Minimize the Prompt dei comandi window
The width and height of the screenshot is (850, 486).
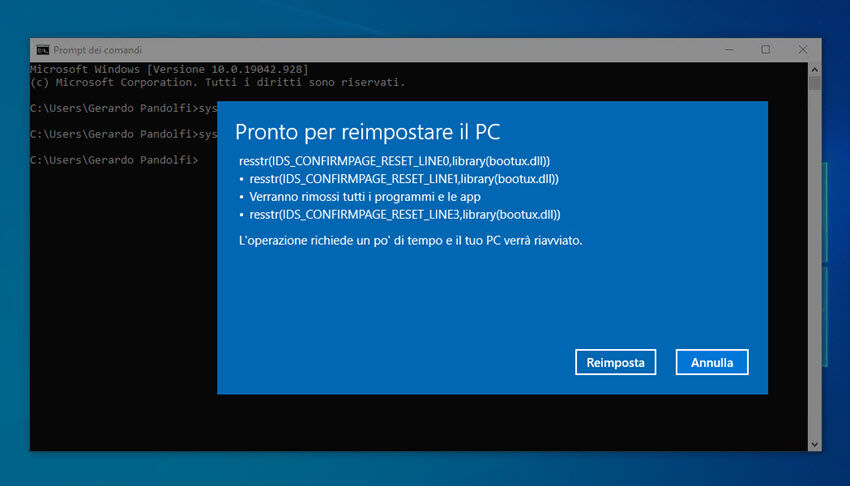coord(729,50)
